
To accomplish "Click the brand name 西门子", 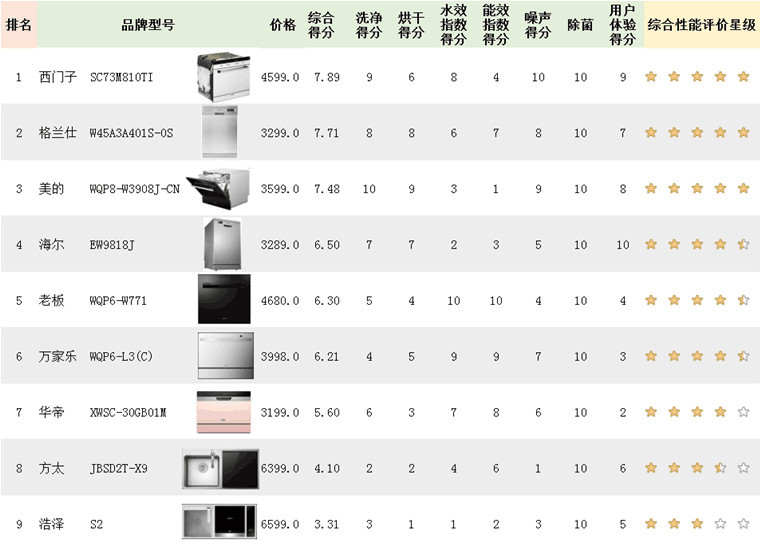I will pos(58,77).
